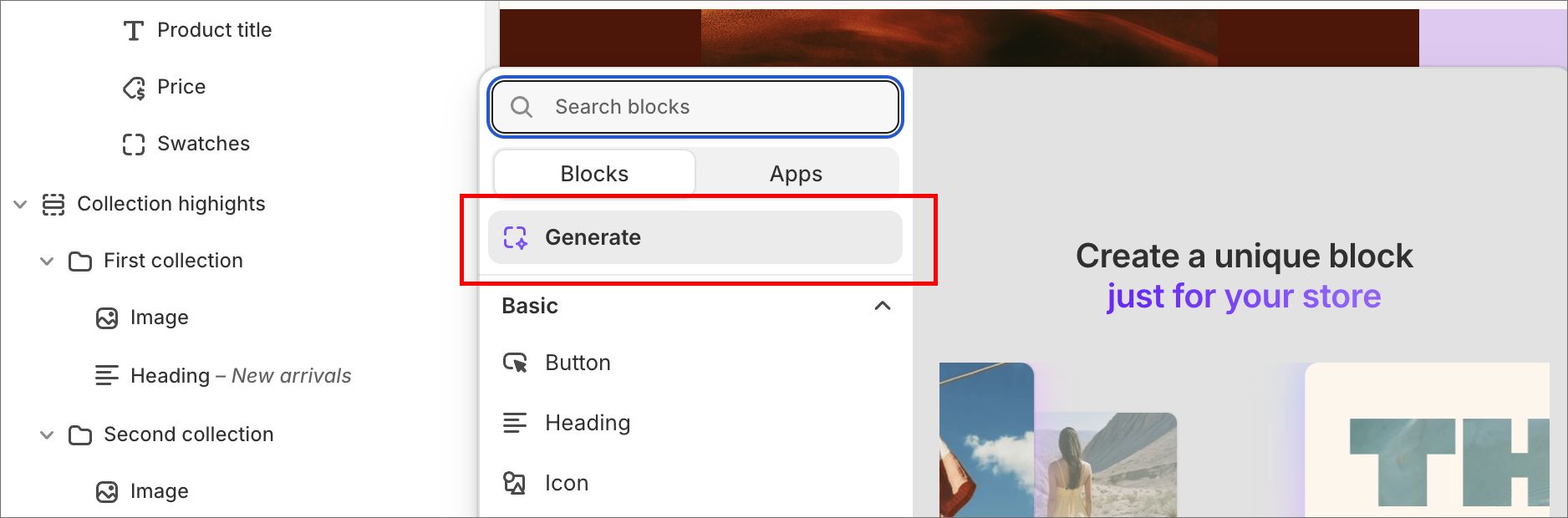Focus the Search blocks field

(695, 107)
